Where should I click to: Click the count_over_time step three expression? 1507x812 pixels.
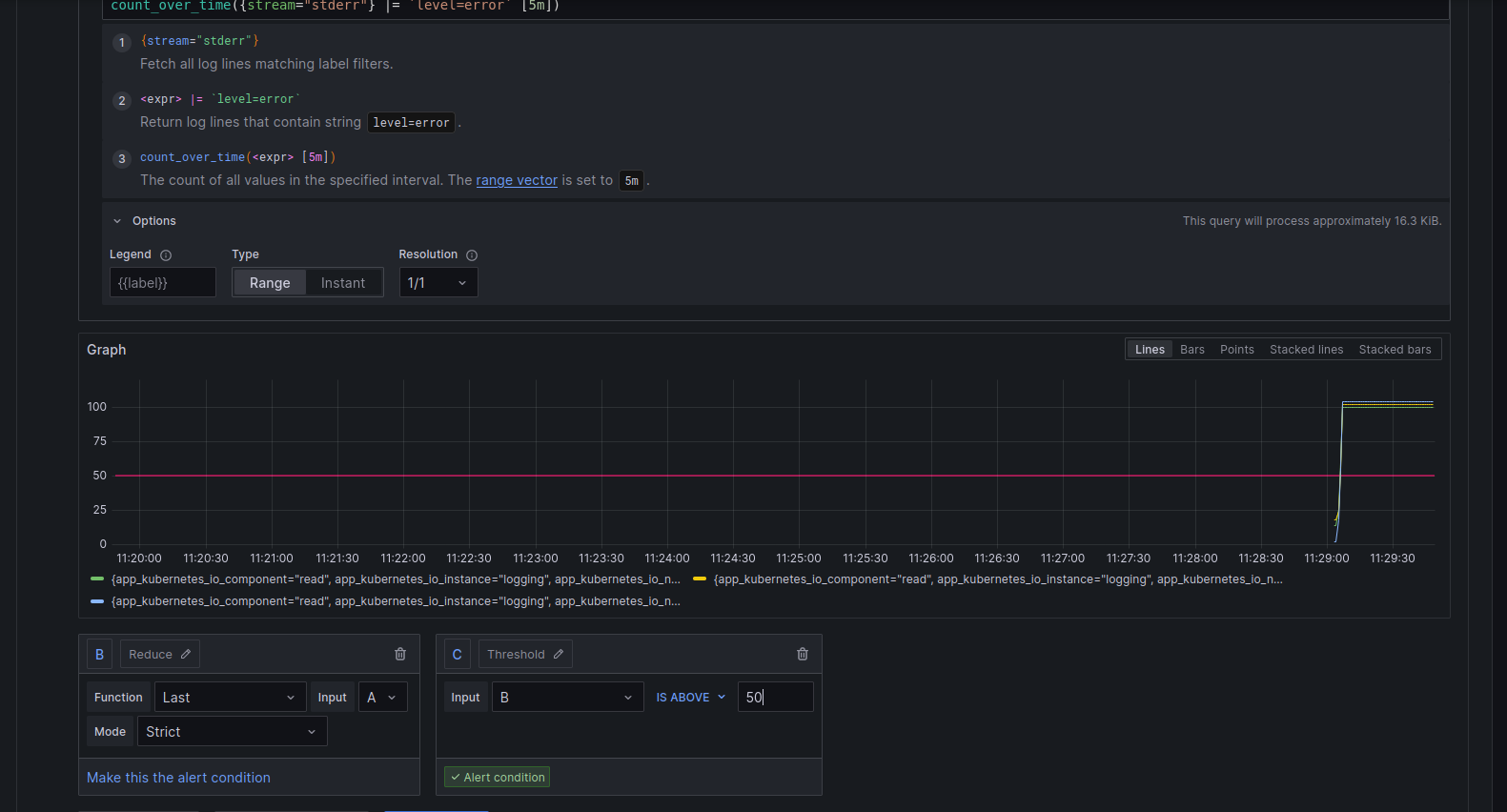tap(238, 157)
